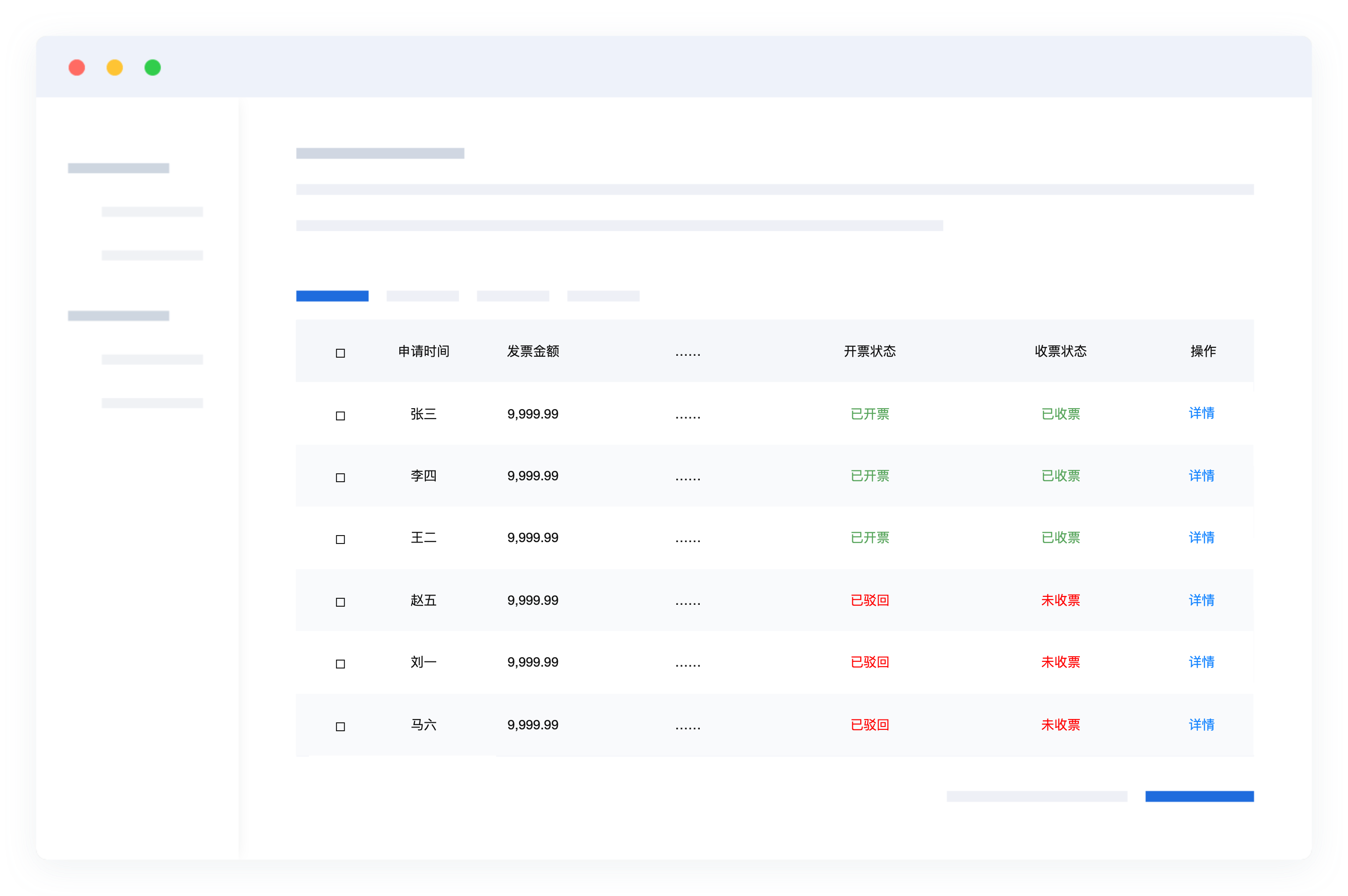Check the 马六 row checkbox
The image size is (1348, 896).
[x=340, y=726]
